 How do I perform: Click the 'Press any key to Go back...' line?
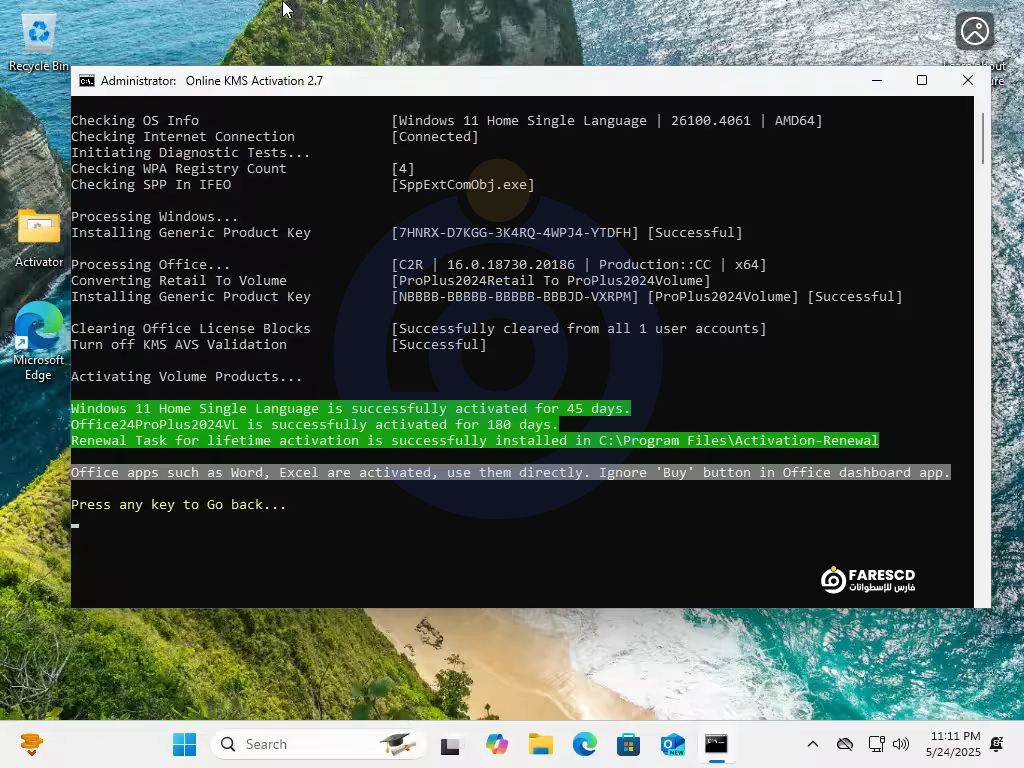(178, 504)
